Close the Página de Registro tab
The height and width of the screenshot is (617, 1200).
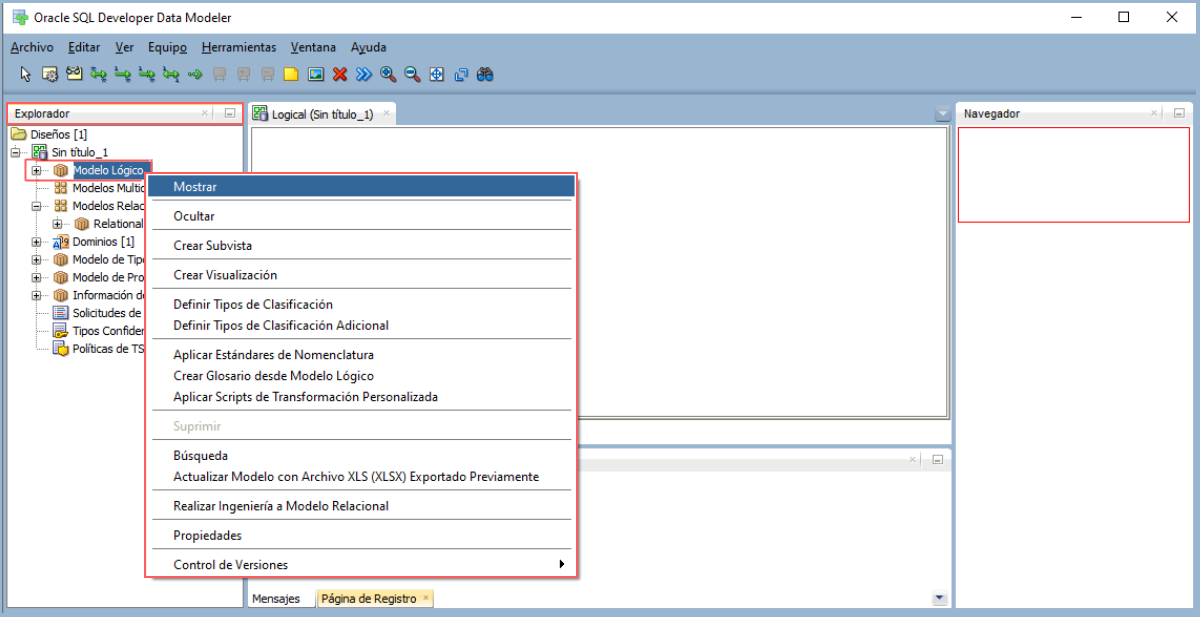[425, 598]
